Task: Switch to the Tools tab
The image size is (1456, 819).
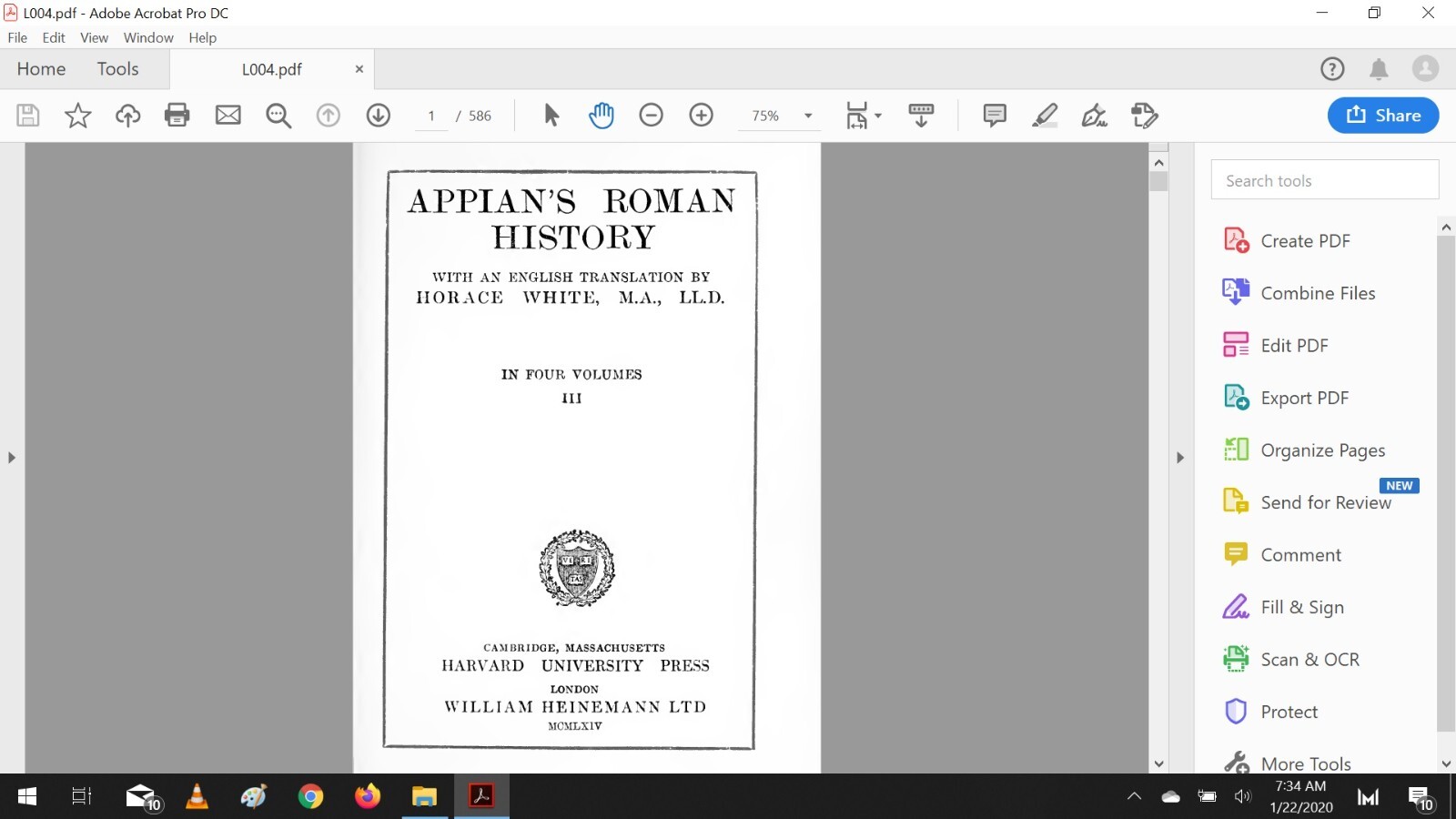Action: 118,69
